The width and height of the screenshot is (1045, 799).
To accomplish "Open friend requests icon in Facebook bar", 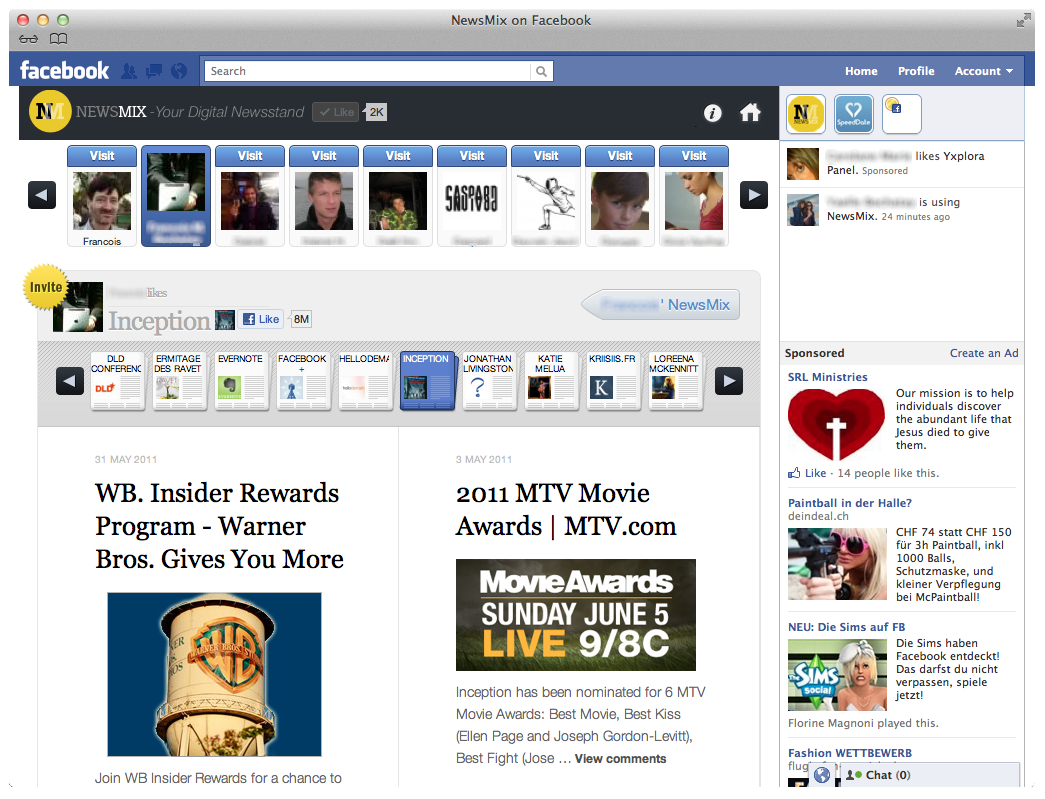I will point(129,71).
